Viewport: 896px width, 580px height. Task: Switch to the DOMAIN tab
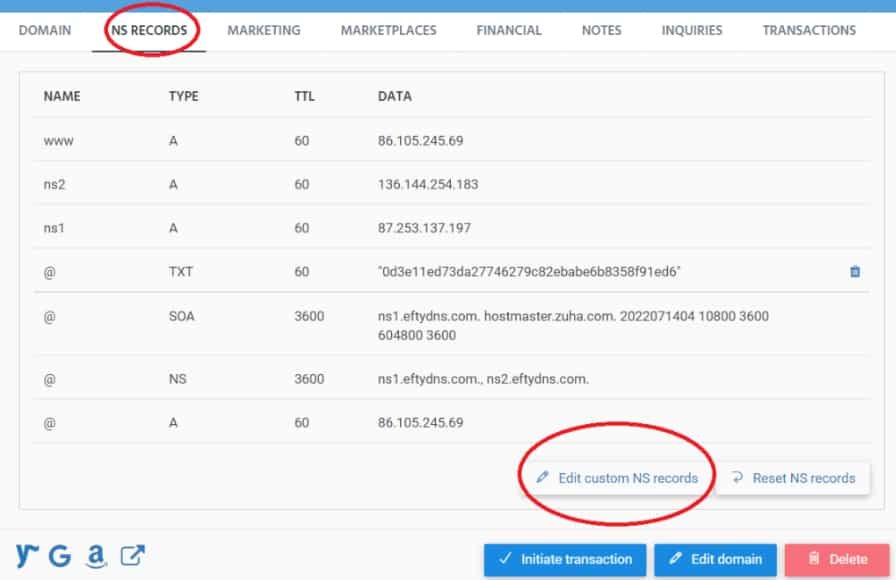click(45, 30)
